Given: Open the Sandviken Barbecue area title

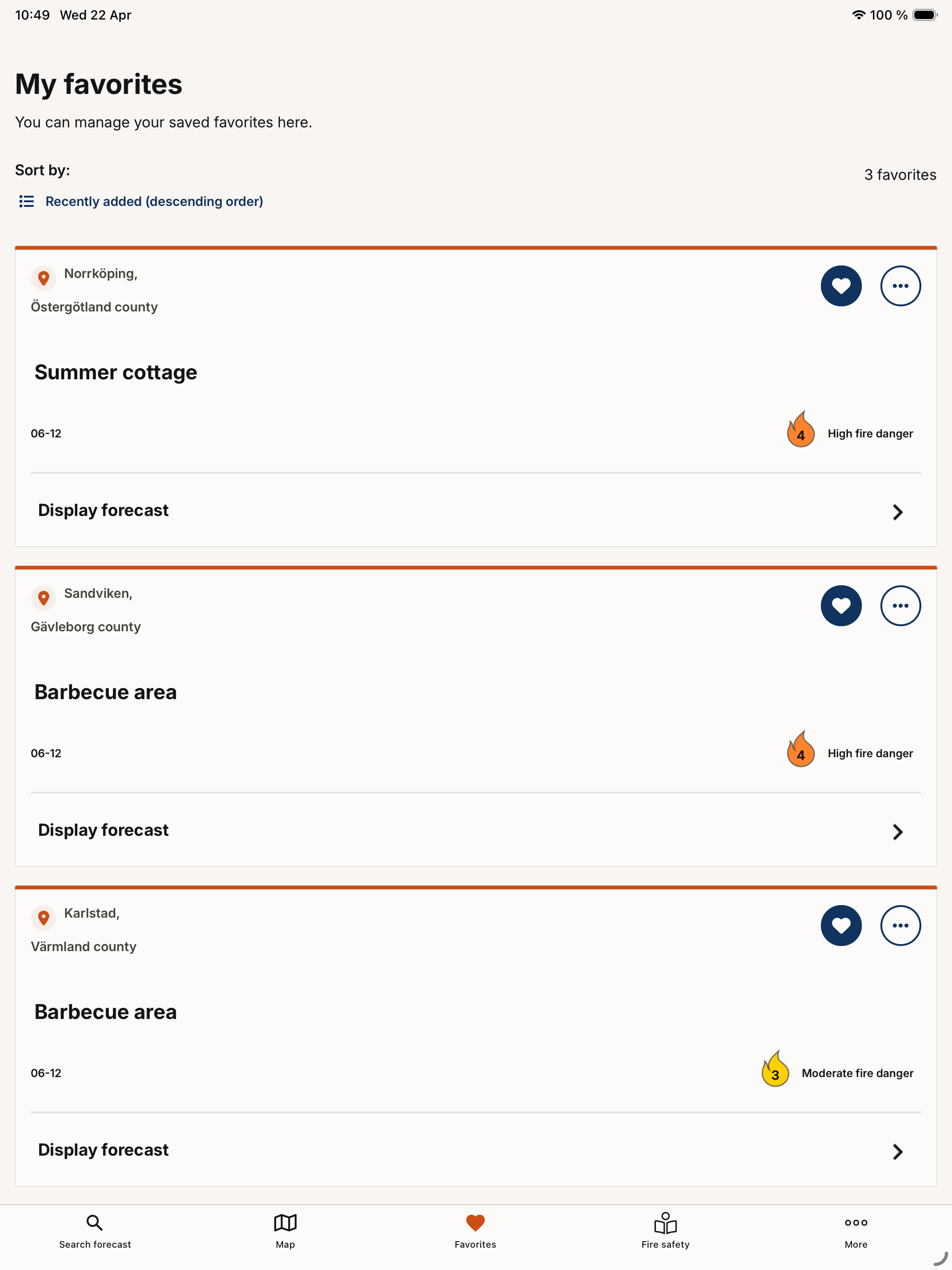Looking at the screenshot, I should 106,692.
